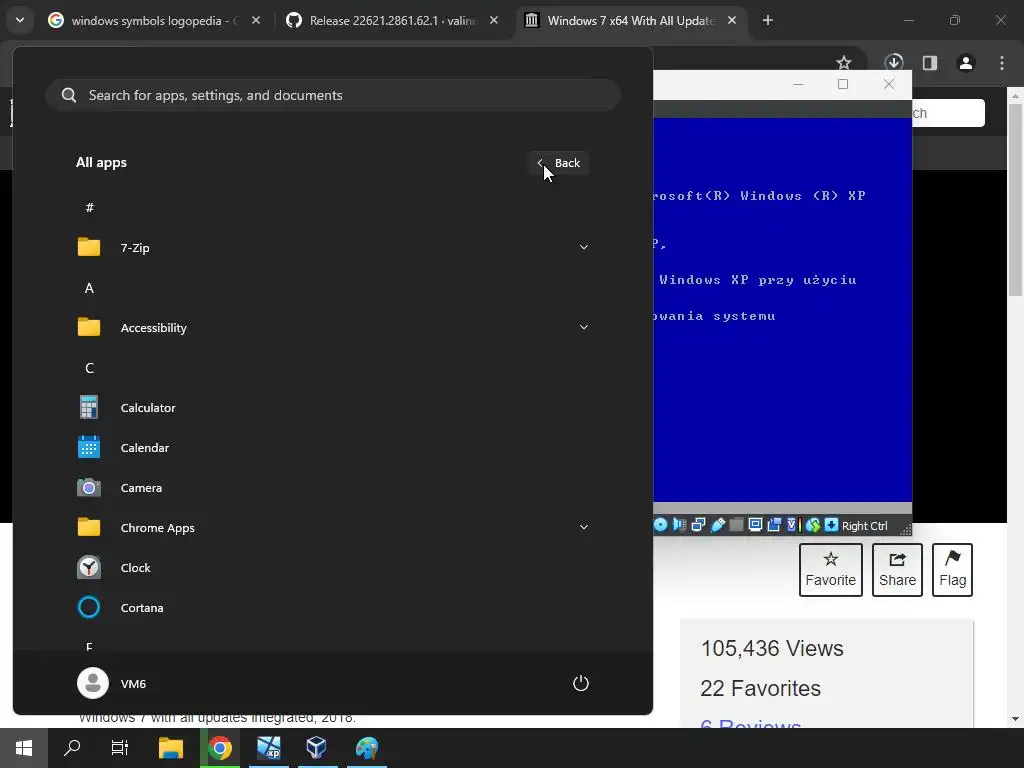Open Task View on the taskbar
The width and height of the screenshot is (1024, 768).
(120, 748)
